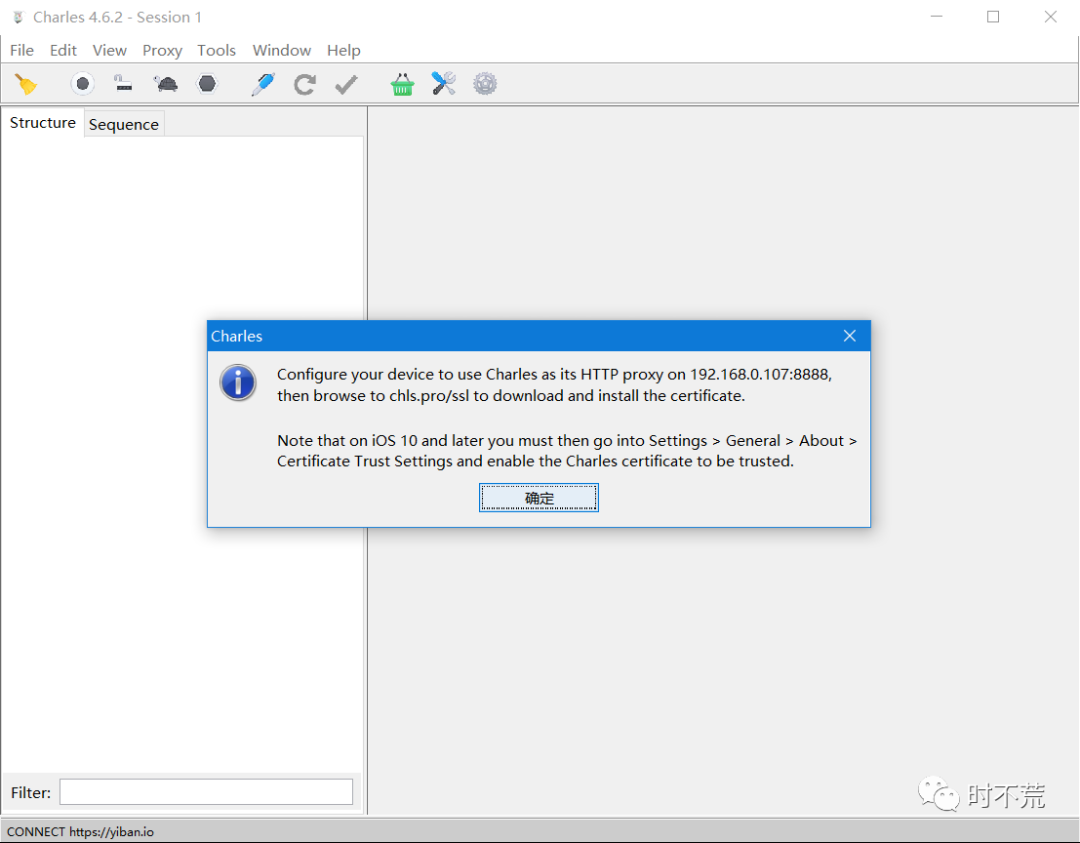Open the Help menu

pos(344,50)
